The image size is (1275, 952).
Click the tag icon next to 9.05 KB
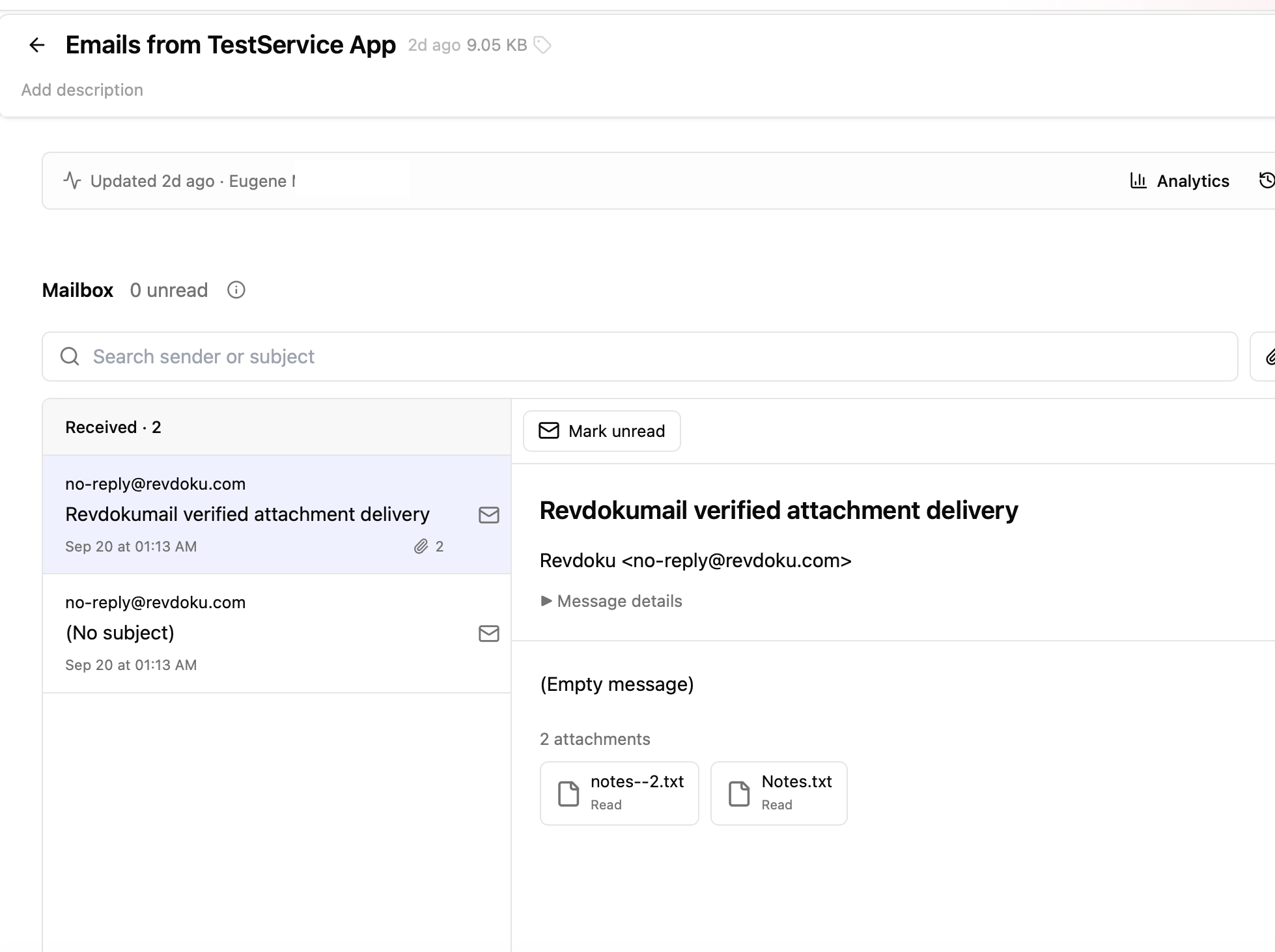point(542,45)
